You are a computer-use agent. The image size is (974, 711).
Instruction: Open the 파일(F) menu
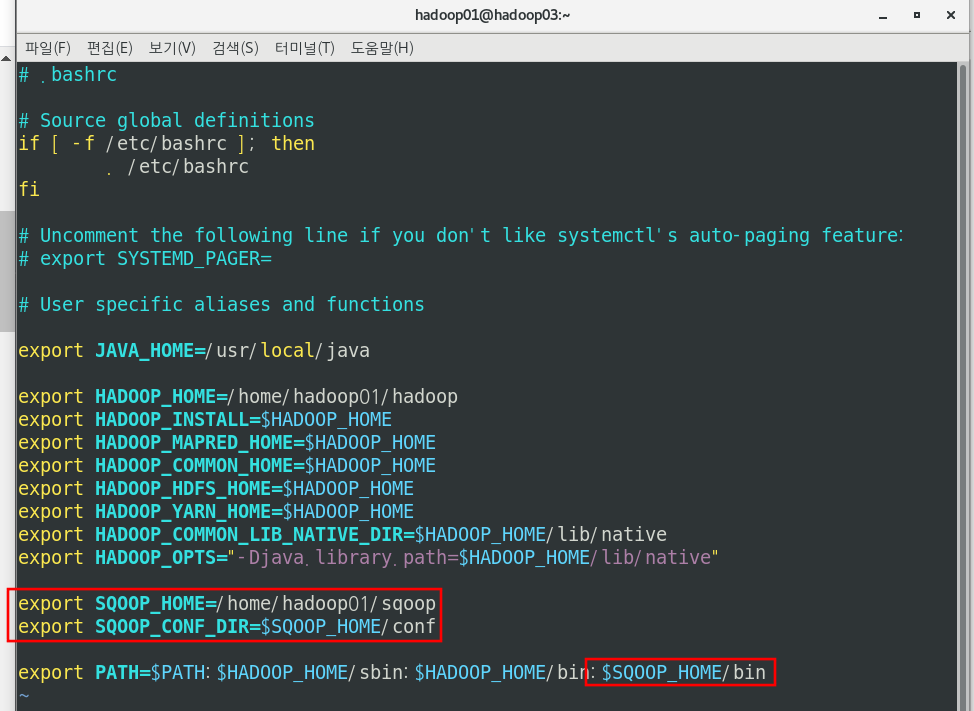coord(48,48)
